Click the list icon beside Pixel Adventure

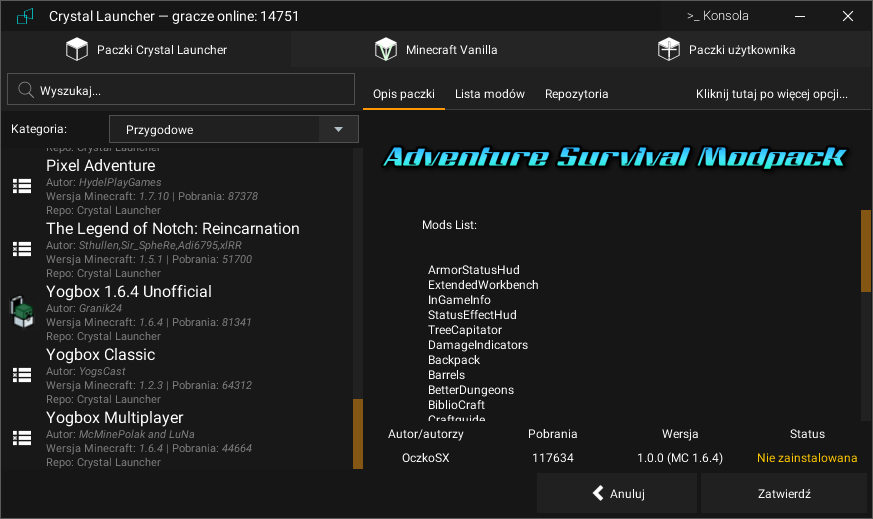[x=22, y=186]
